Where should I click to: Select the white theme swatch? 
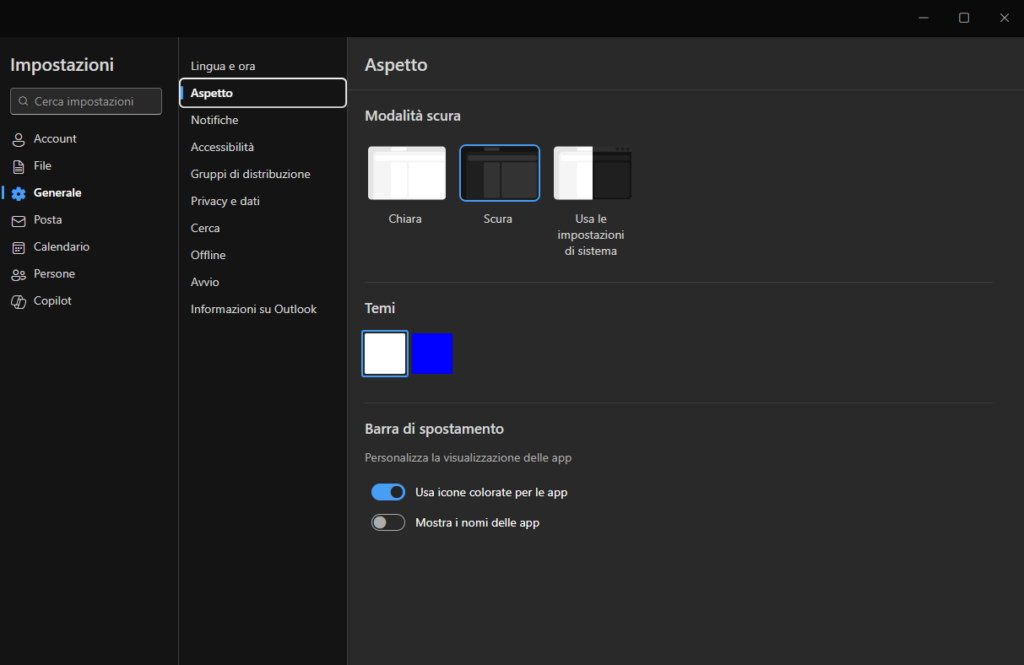pyautogui.click(x=385, y=353)
